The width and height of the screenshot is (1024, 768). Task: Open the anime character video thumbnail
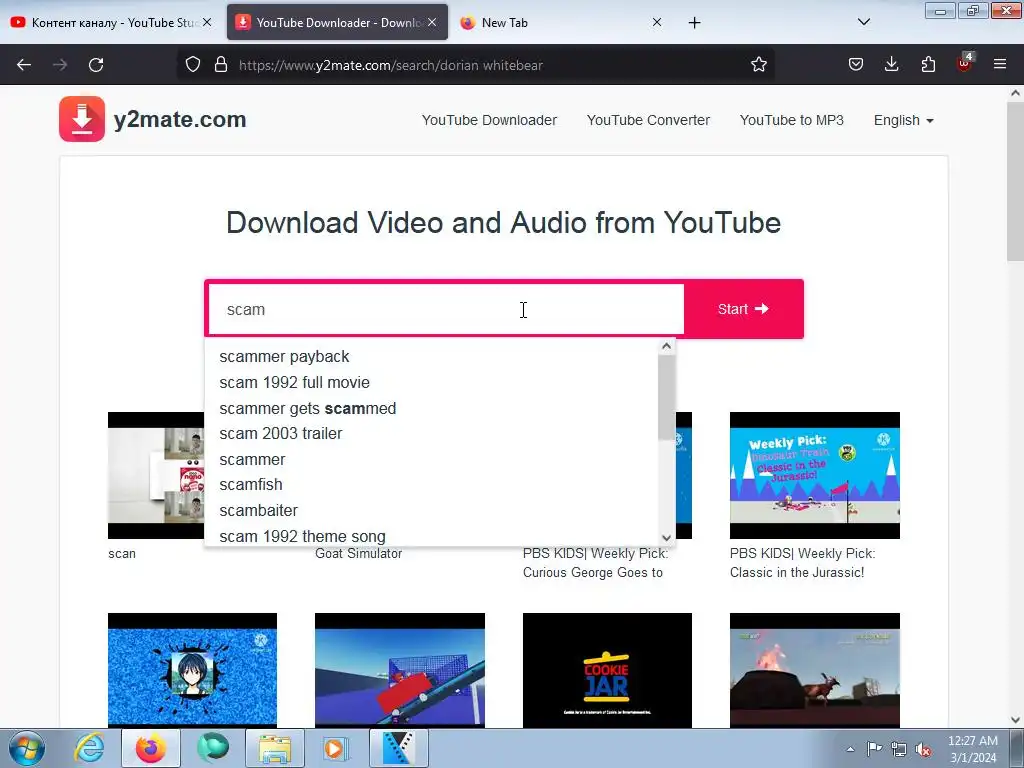192,670
